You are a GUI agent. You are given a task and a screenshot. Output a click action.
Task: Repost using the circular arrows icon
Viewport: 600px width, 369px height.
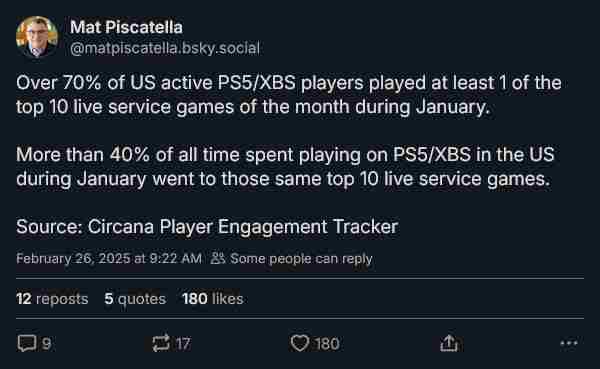[x=161, y=343]
